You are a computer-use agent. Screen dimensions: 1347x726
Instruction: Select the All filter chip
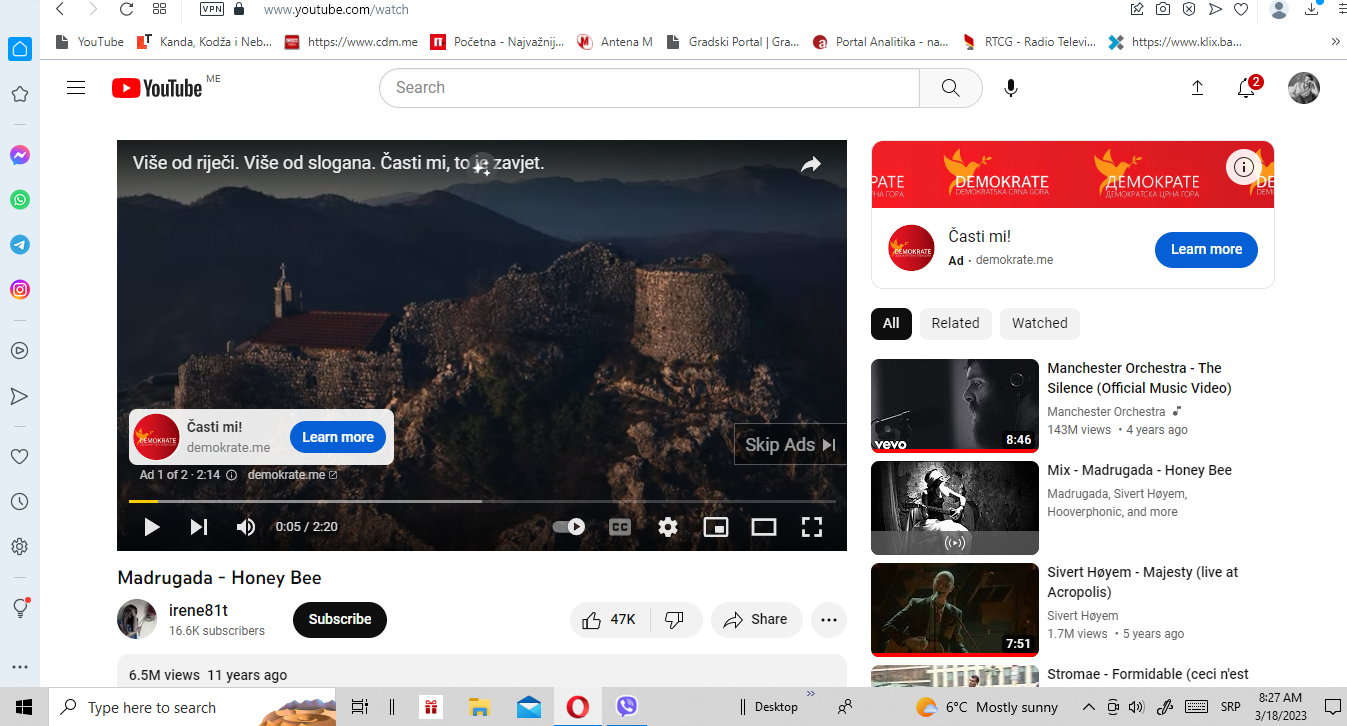pos(891,323)
